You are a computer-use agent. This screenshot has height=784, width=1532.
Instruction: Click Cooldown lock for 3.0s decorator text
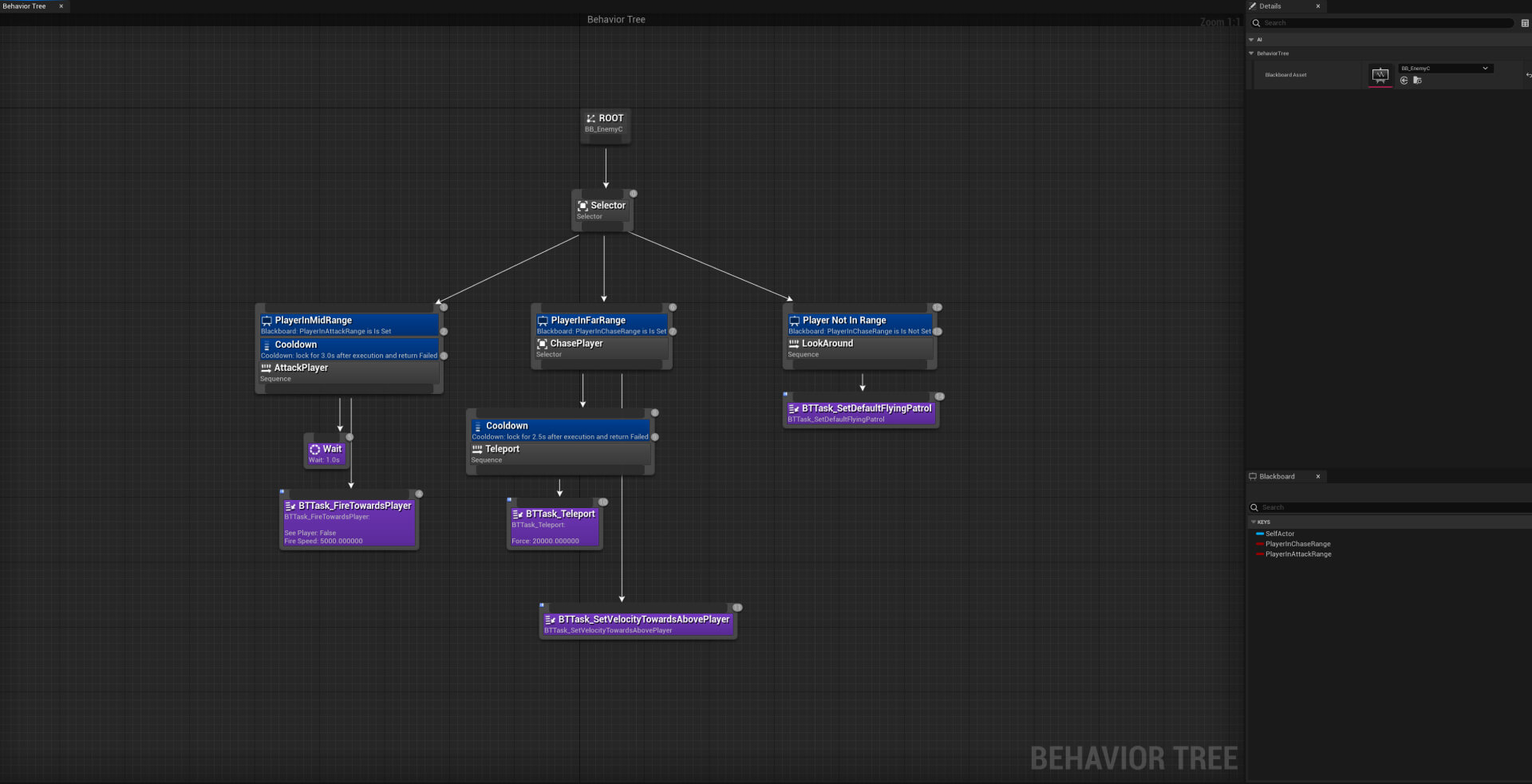tap(349, 356)
